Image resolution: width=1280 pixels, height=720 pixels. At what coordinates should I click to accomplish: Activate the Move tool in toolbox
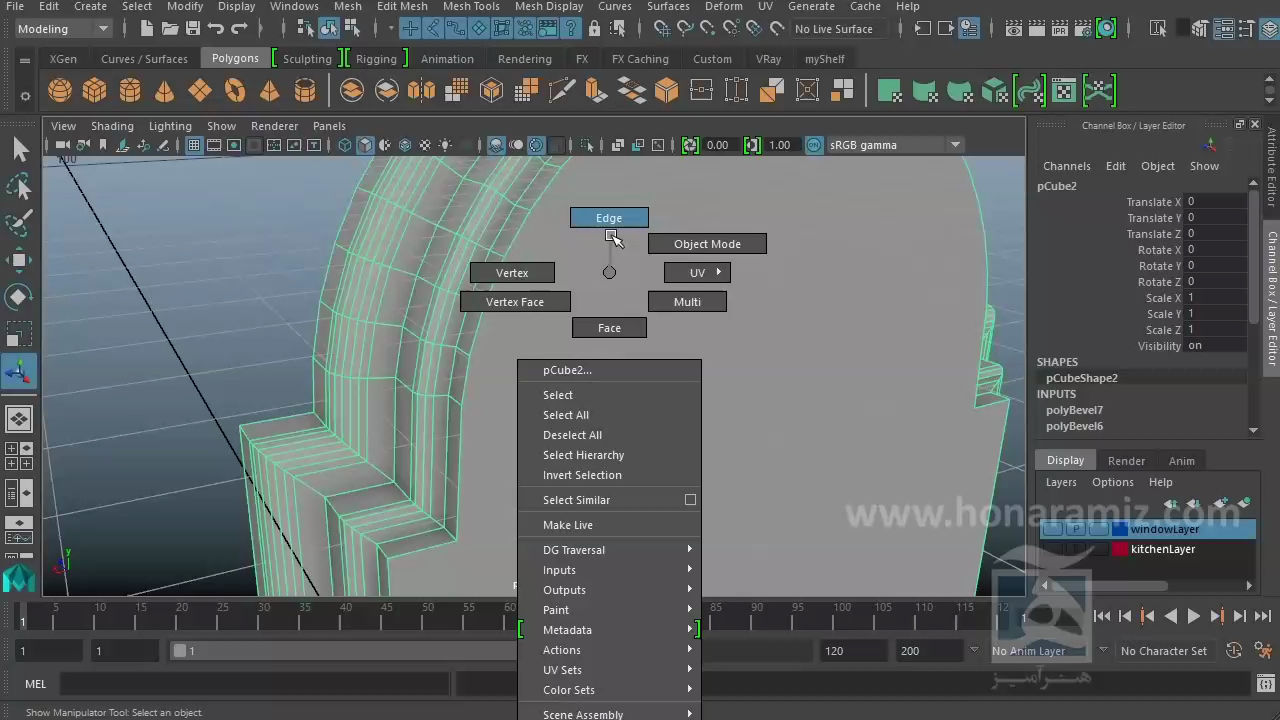(19, 261)
